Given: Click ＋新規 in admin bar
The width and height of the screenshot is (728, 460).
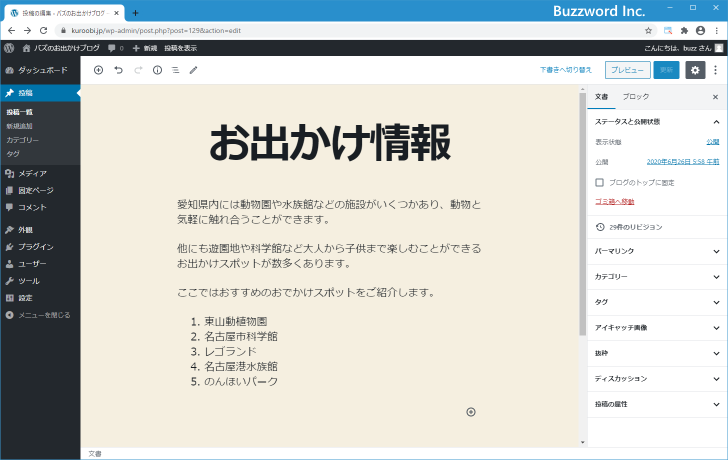Looking at the screenshot, I should [145, 48].
